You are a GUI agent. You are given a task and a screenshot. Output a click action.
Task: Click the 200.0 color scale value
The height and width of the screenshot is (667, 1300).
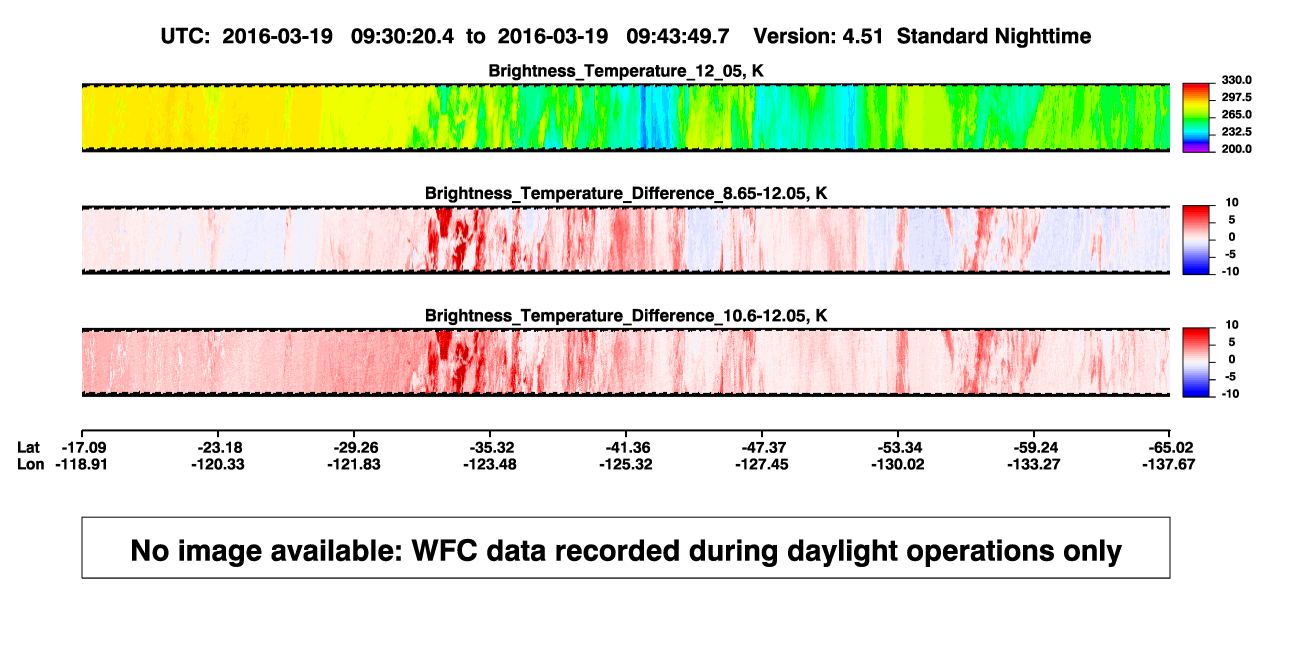[x=1236, y=148]
